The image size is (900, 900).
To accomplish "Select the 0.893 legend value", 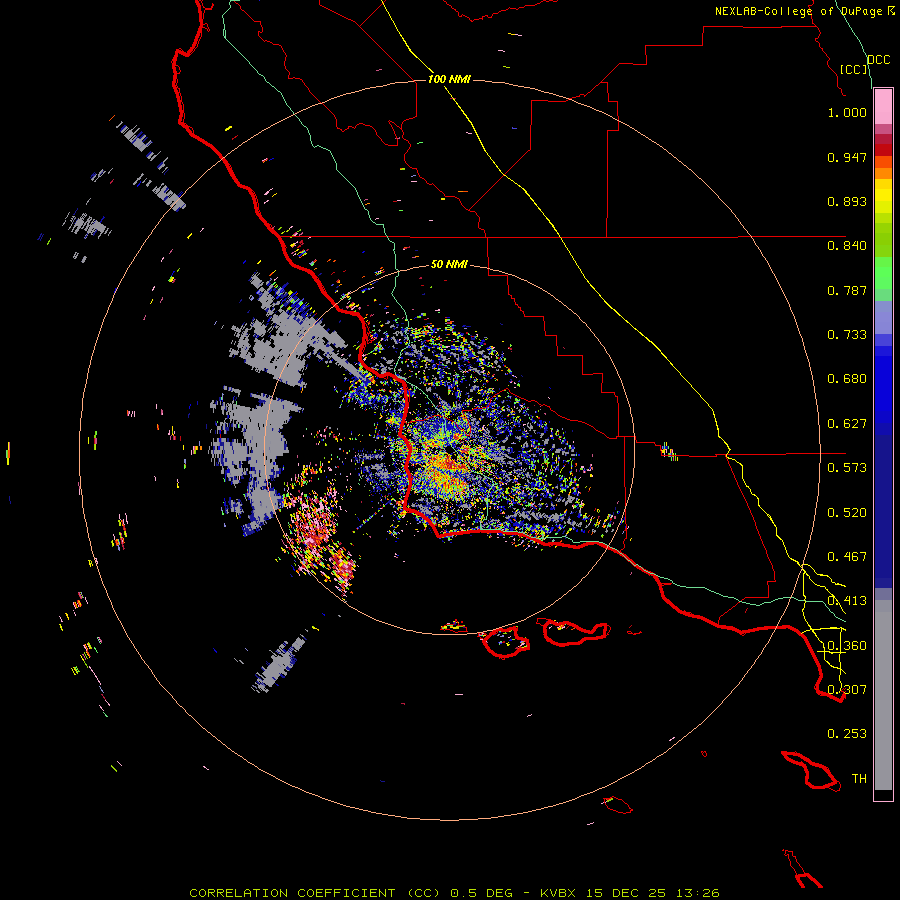I will (x=847, y=201).
